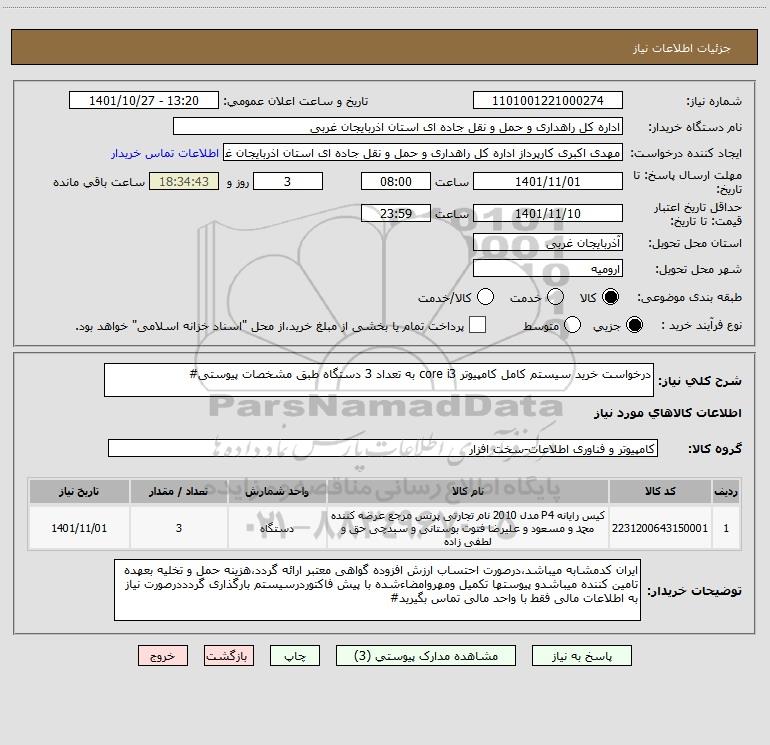The width and height of the screenshot is (770, 745).
Task: Click the شرح کلی نیاز label
Action: point(700,381)
